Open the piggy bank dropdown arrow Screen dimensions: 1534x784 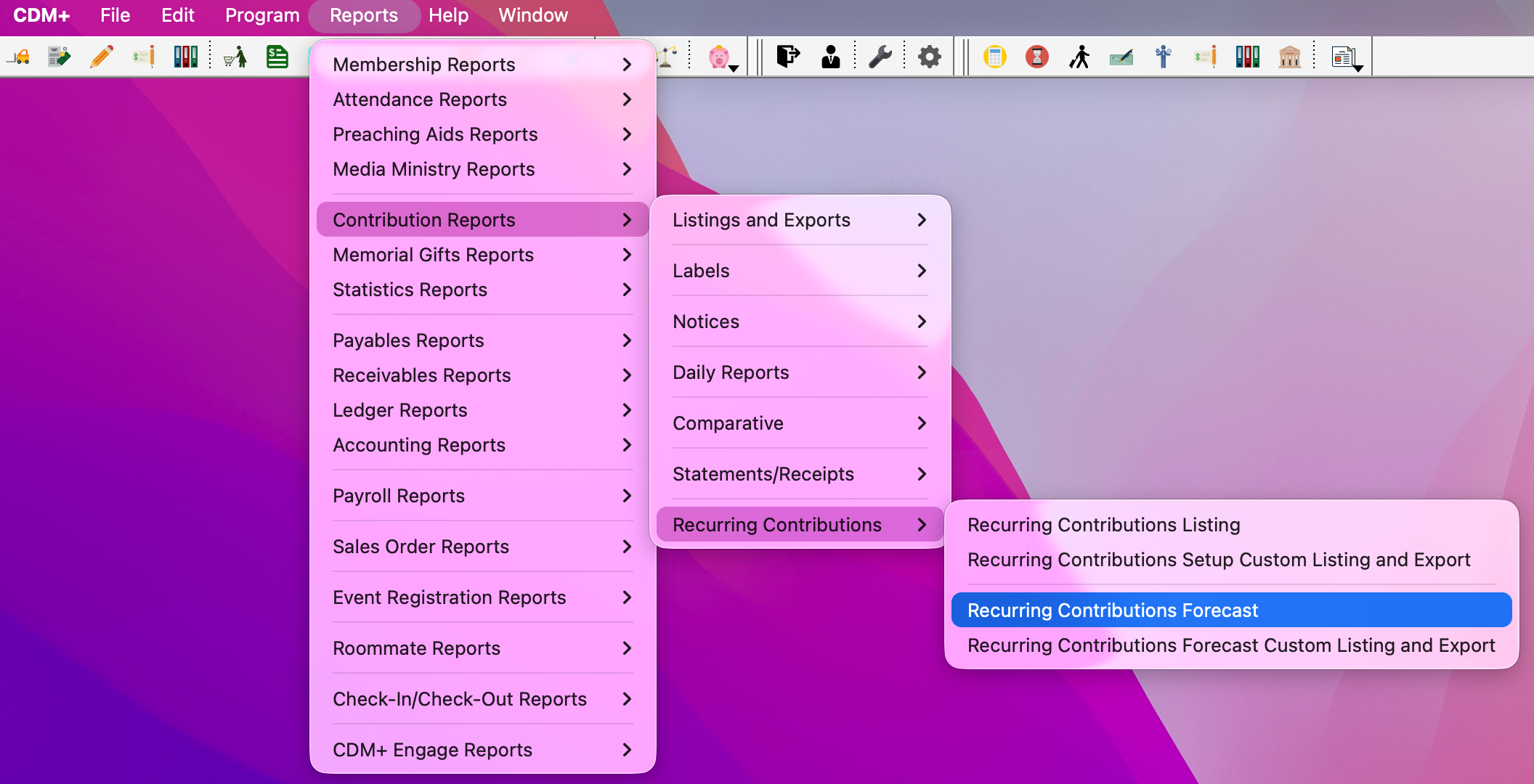(734, 68)
